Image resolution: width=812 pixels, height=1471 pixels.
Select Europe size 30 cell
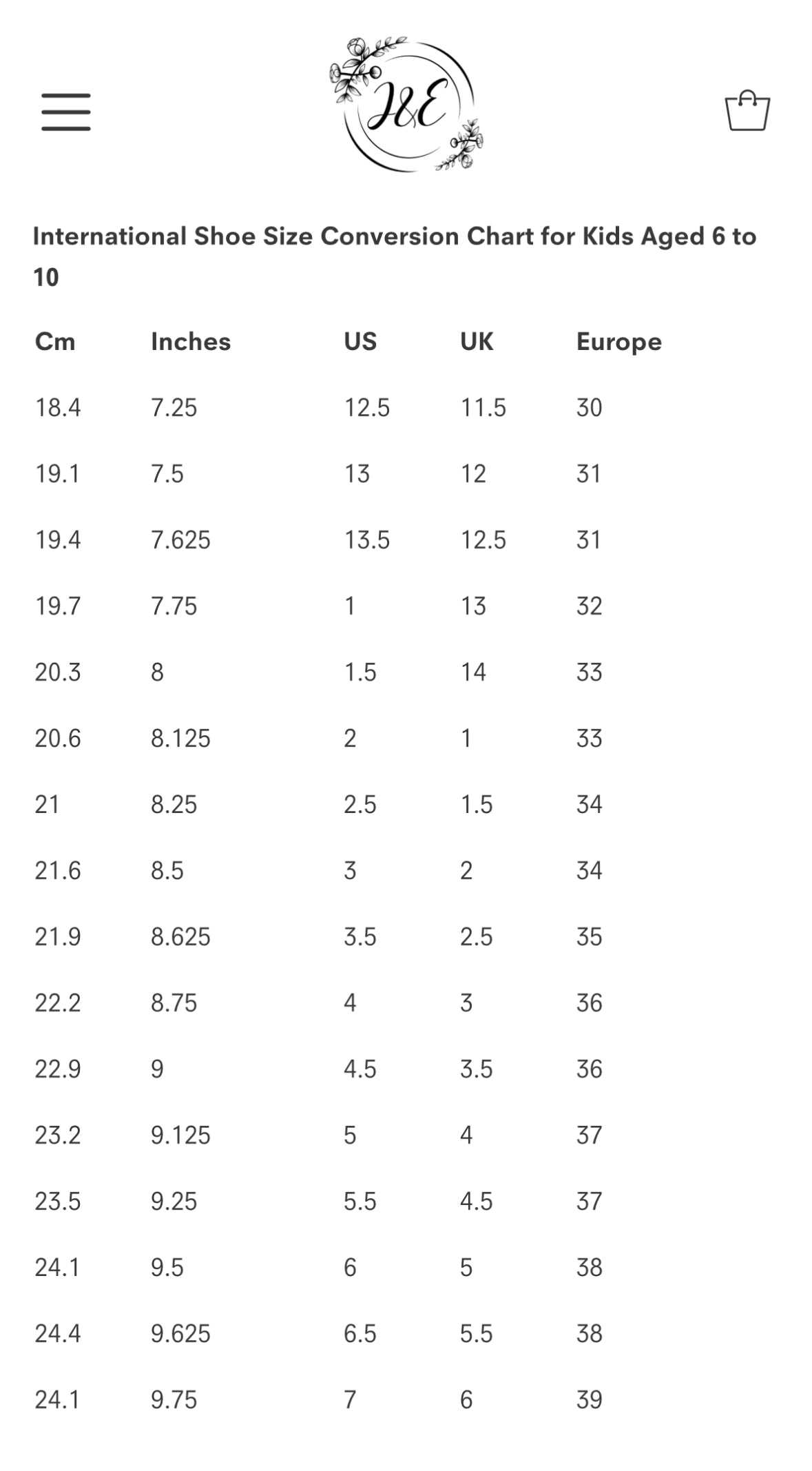pos(589,408)
